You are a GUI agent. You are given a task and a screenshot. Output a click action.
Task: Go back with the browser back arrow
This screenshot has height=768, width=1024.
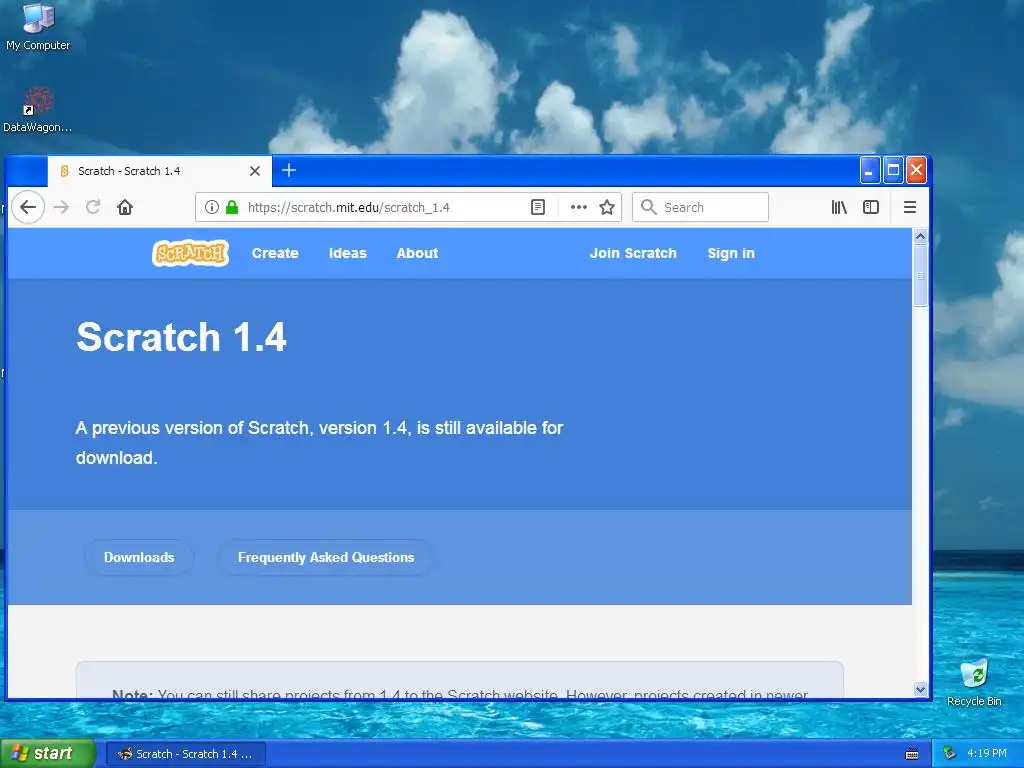coord(27,208)
